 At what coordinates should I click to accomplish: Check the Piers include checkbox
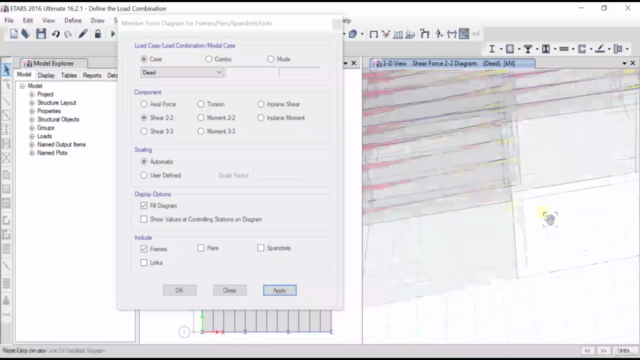tap(200, 248)
